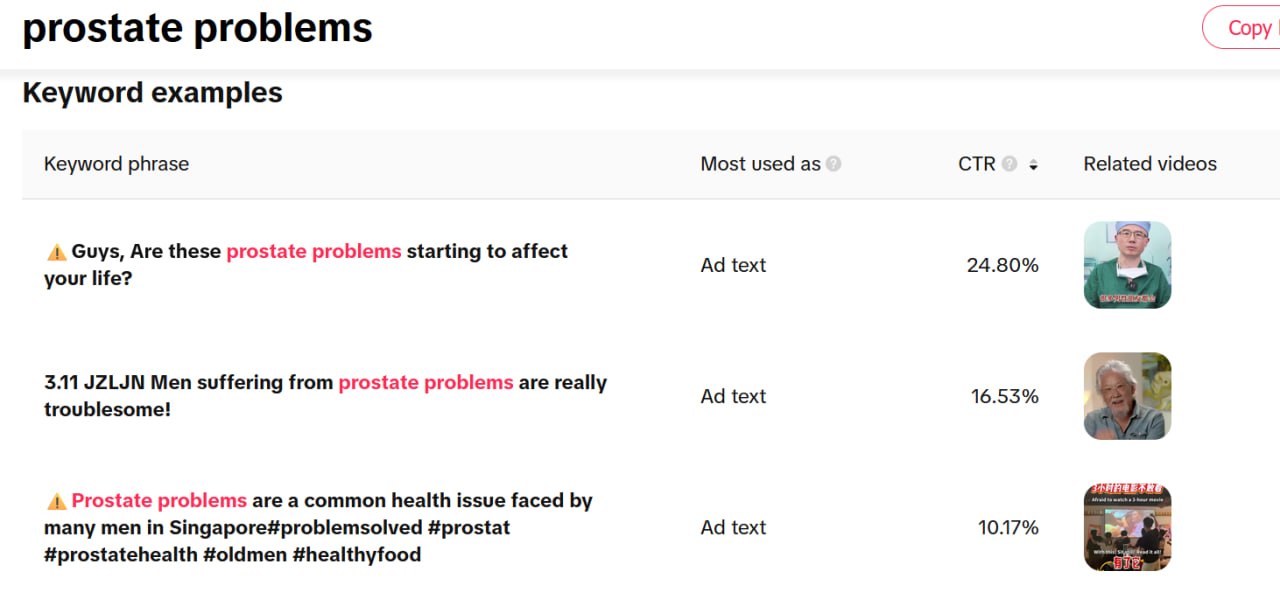Sort table by CTR arrow
The height and width of the screenshot is (592, 1280).
click(1033, 165)
